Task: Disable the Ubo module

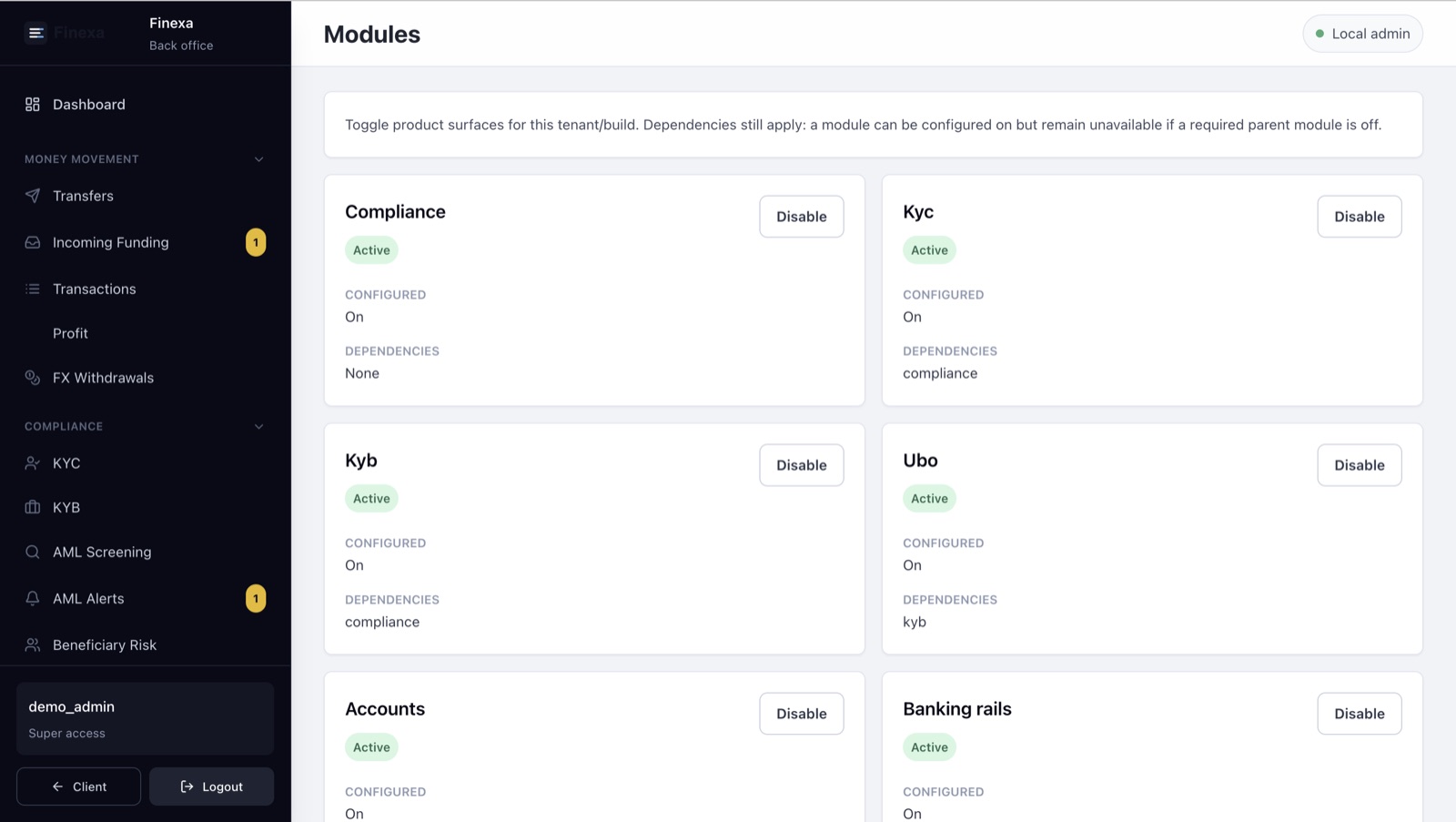Action: 1360,465
